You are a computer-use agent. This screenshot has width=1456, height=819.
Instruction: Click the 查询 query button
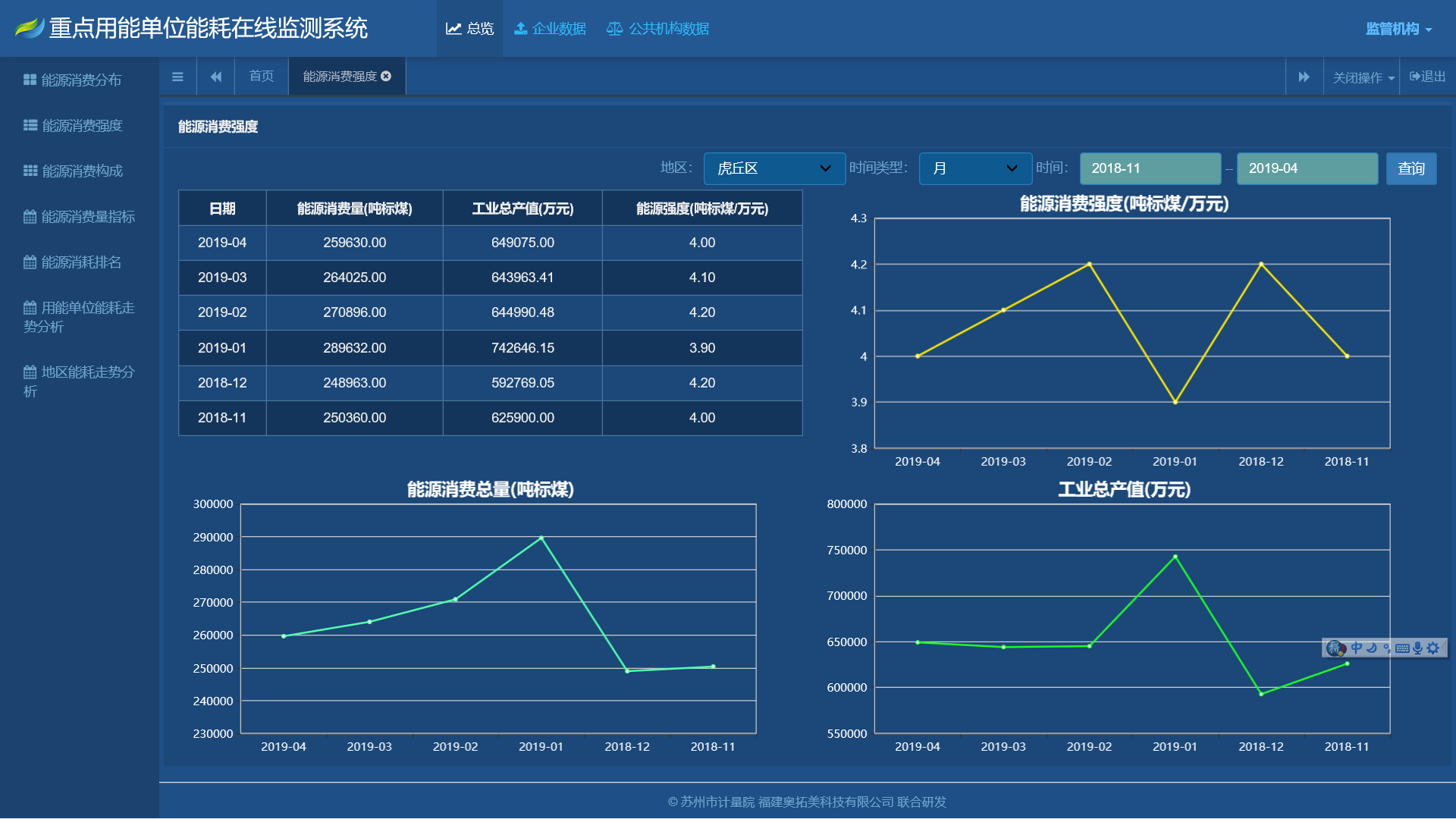point(1410,168)
